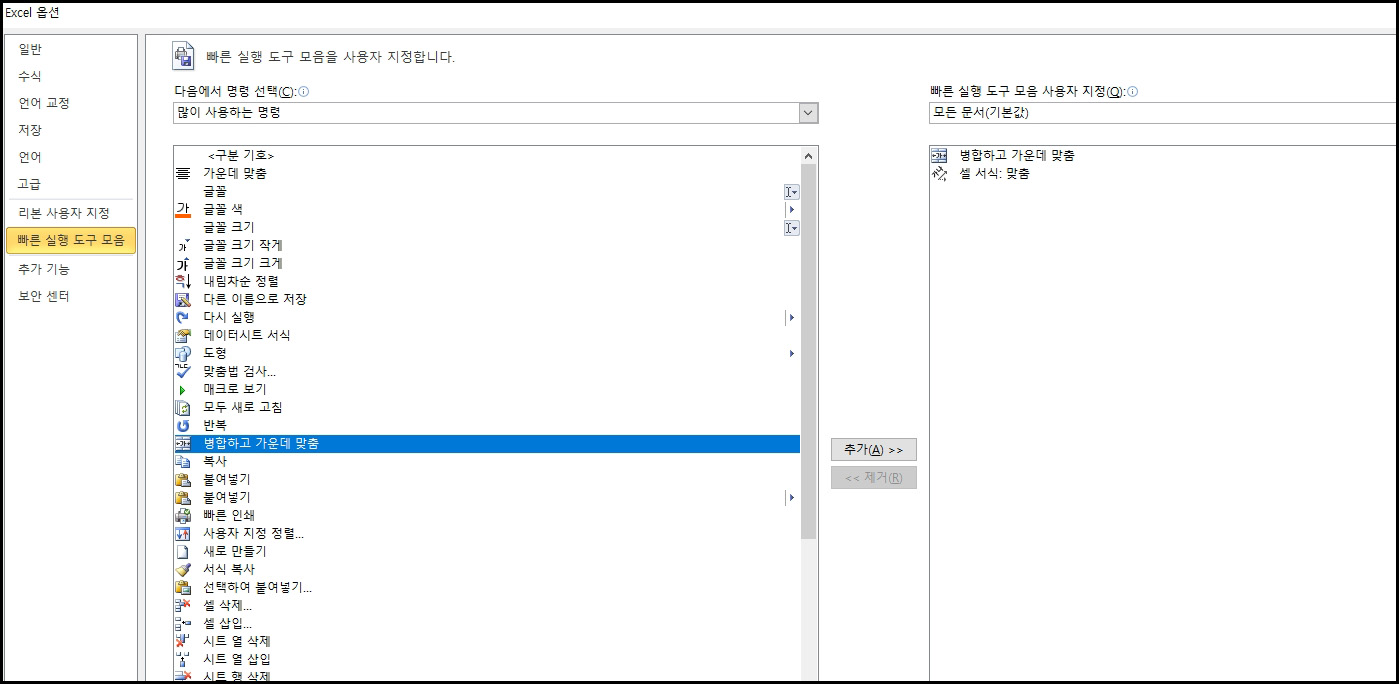Open the 다음에서 명령 선택 dropdown
The image size is (1399, 684).
click(496, 113)
